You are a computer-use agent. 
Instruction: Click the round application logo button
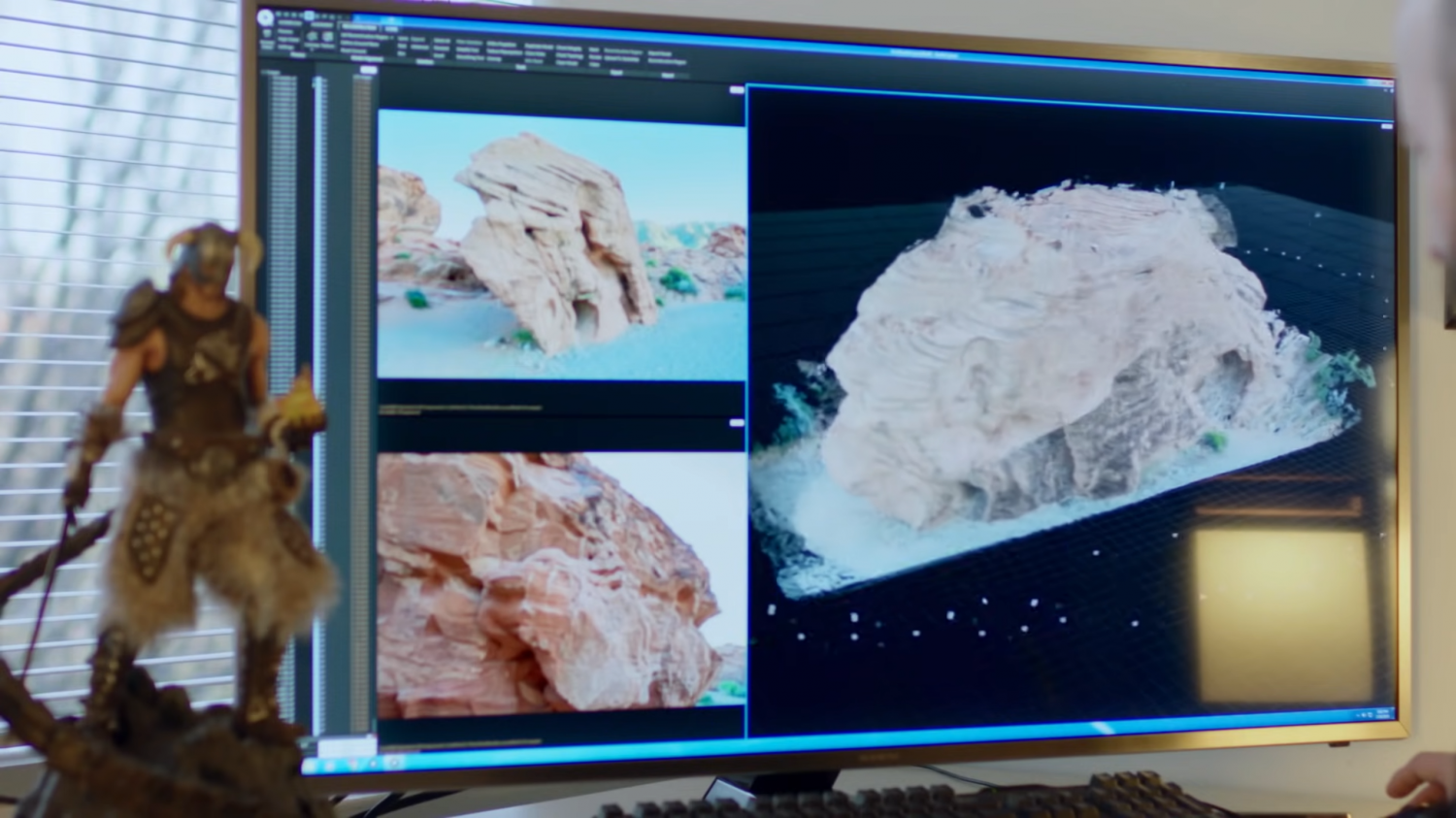[265, 17]
